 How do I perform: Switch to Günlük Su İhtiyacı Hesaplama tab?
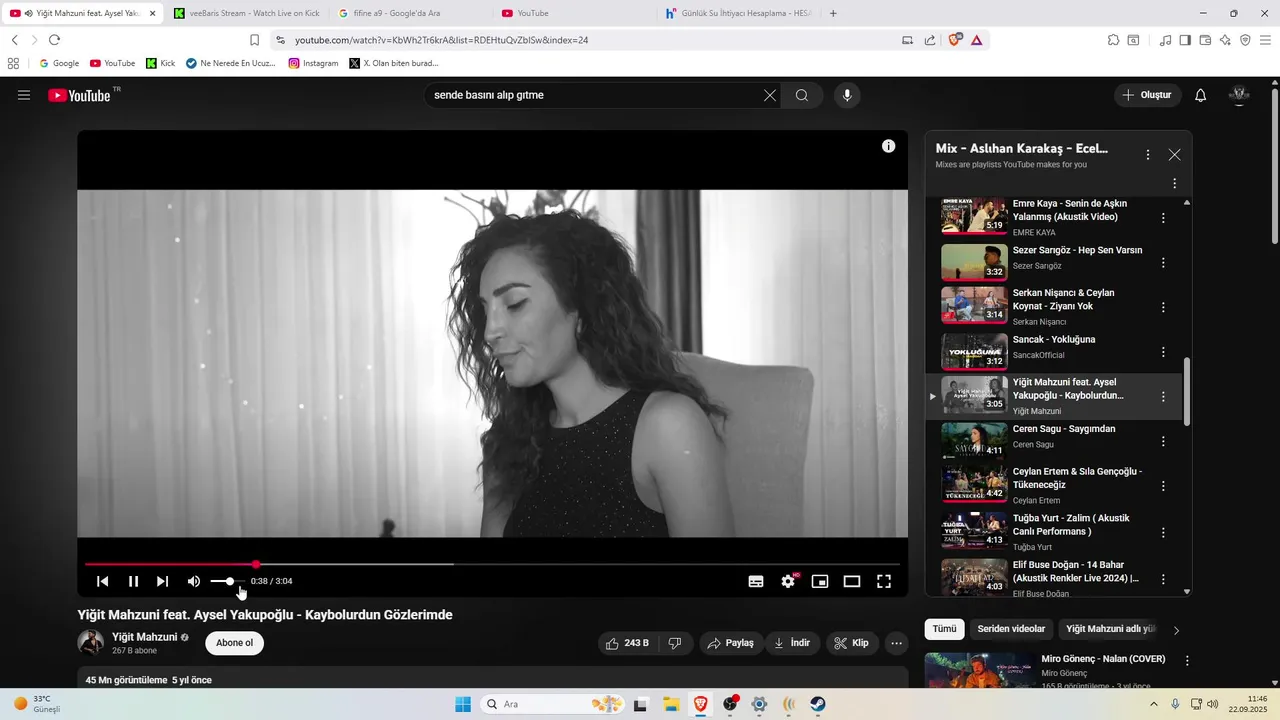(x=737, y=13)
